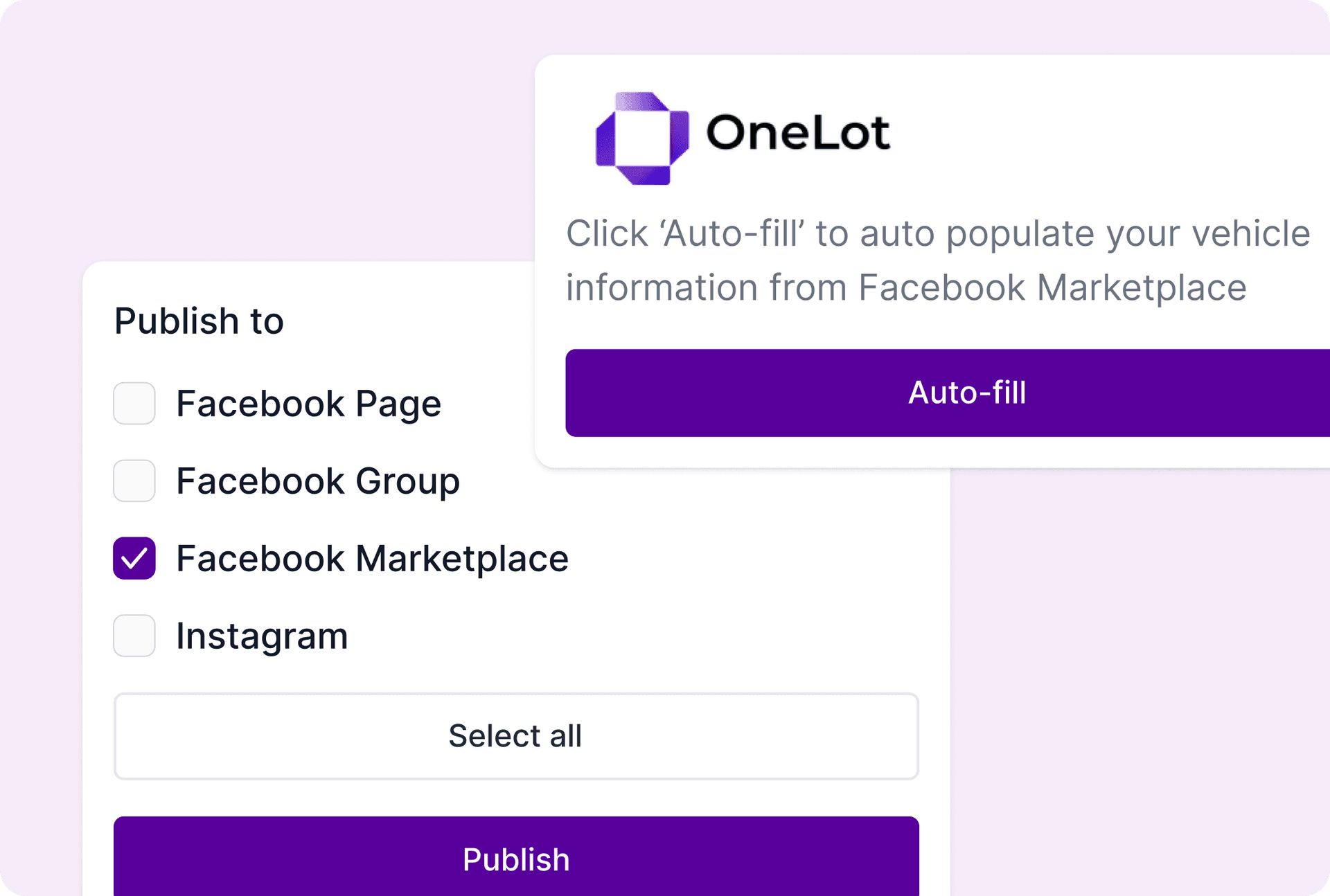The image size is (1330, 896).
Task: Click the "Publish to" heading
Action: tap(199, 321)
